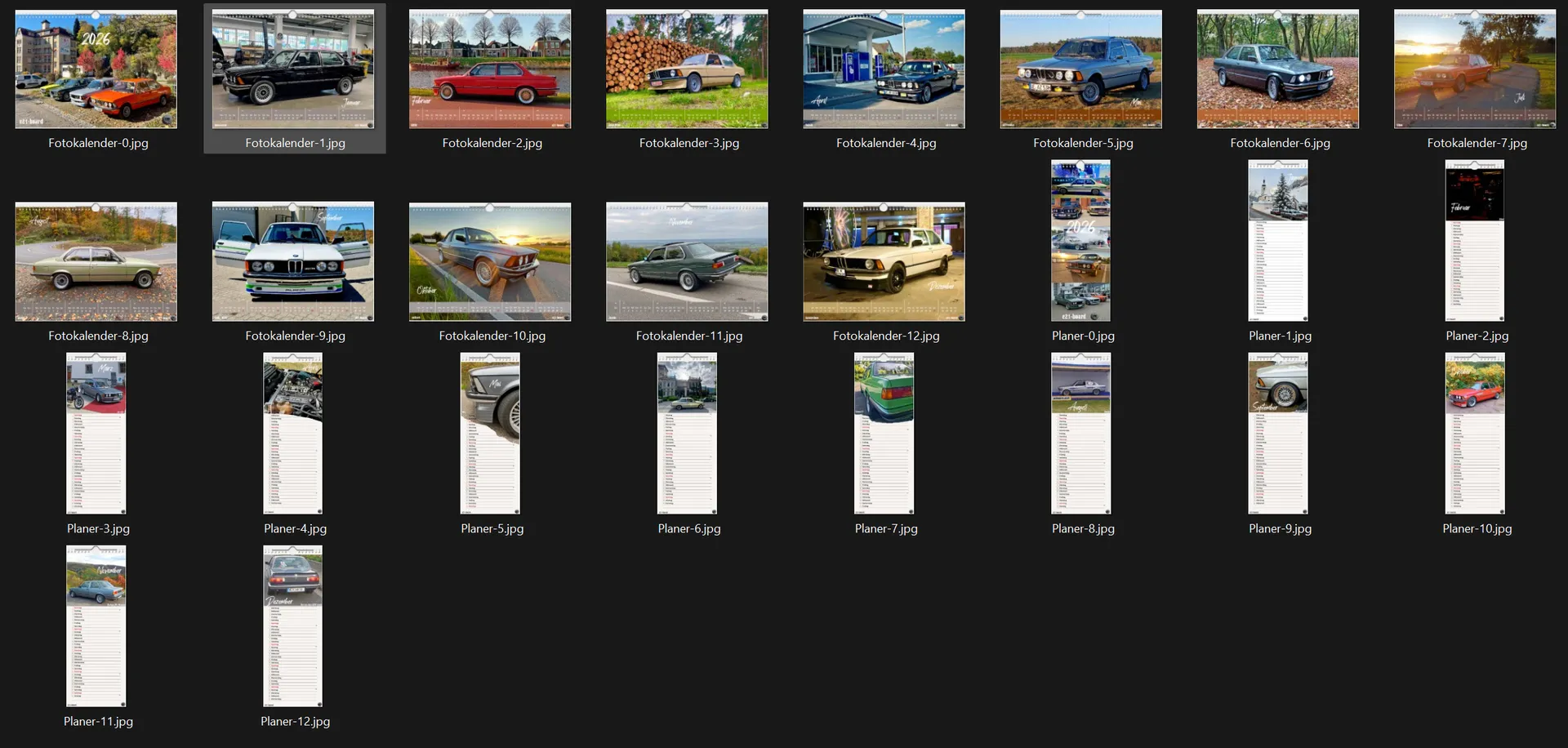The image size is (1568, 748).
Task: Click the file name label Planer-10.jpg
Action: [x=1477, y=529]
